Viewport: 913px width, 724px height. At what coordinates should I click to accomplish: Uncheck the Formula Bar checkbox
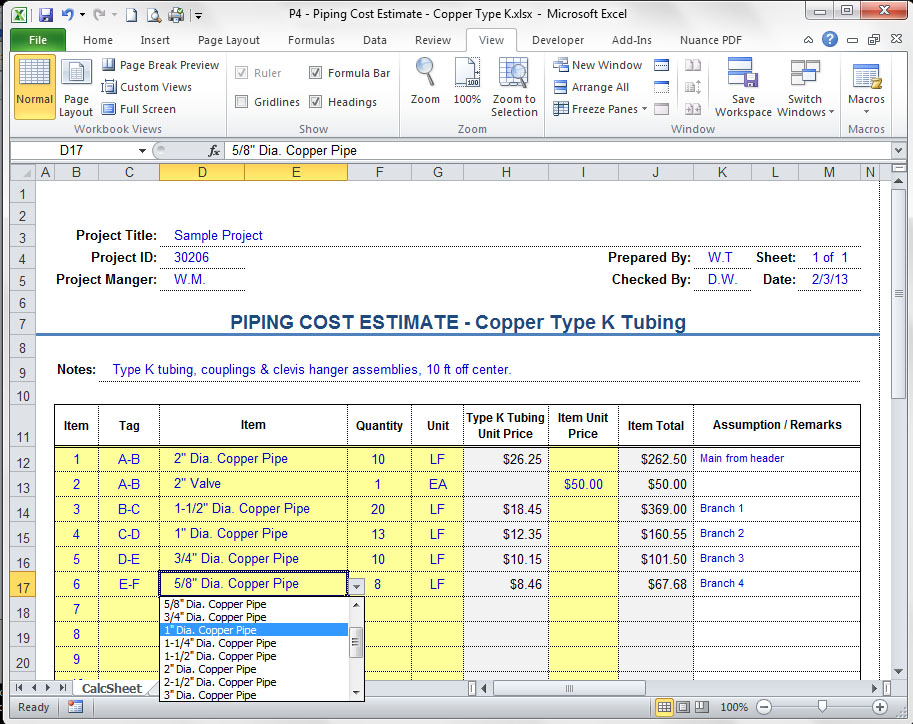[x=316, y=73]
